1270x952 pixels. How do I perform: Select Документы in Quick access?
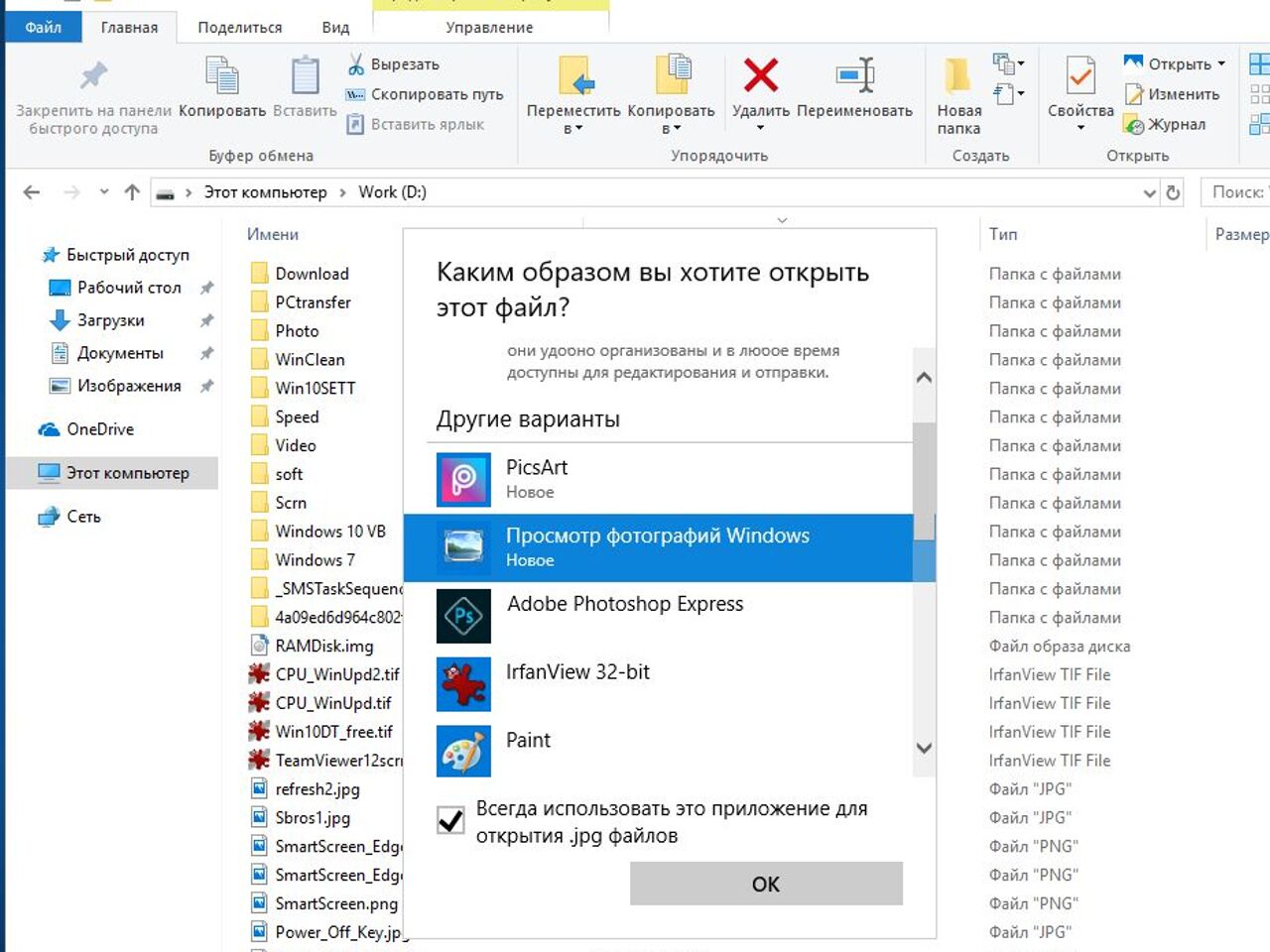click(x=120, y=353)
